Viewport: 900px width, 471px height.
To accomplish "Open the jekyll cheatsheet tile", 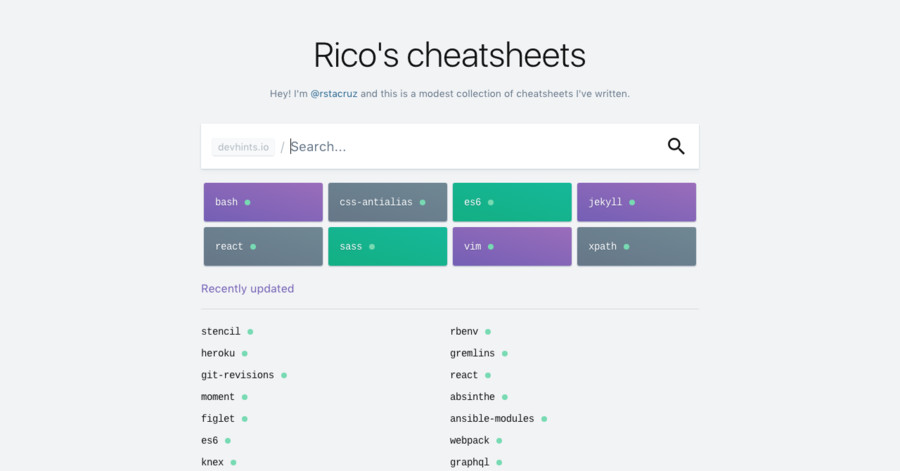I will click(636, 202).
